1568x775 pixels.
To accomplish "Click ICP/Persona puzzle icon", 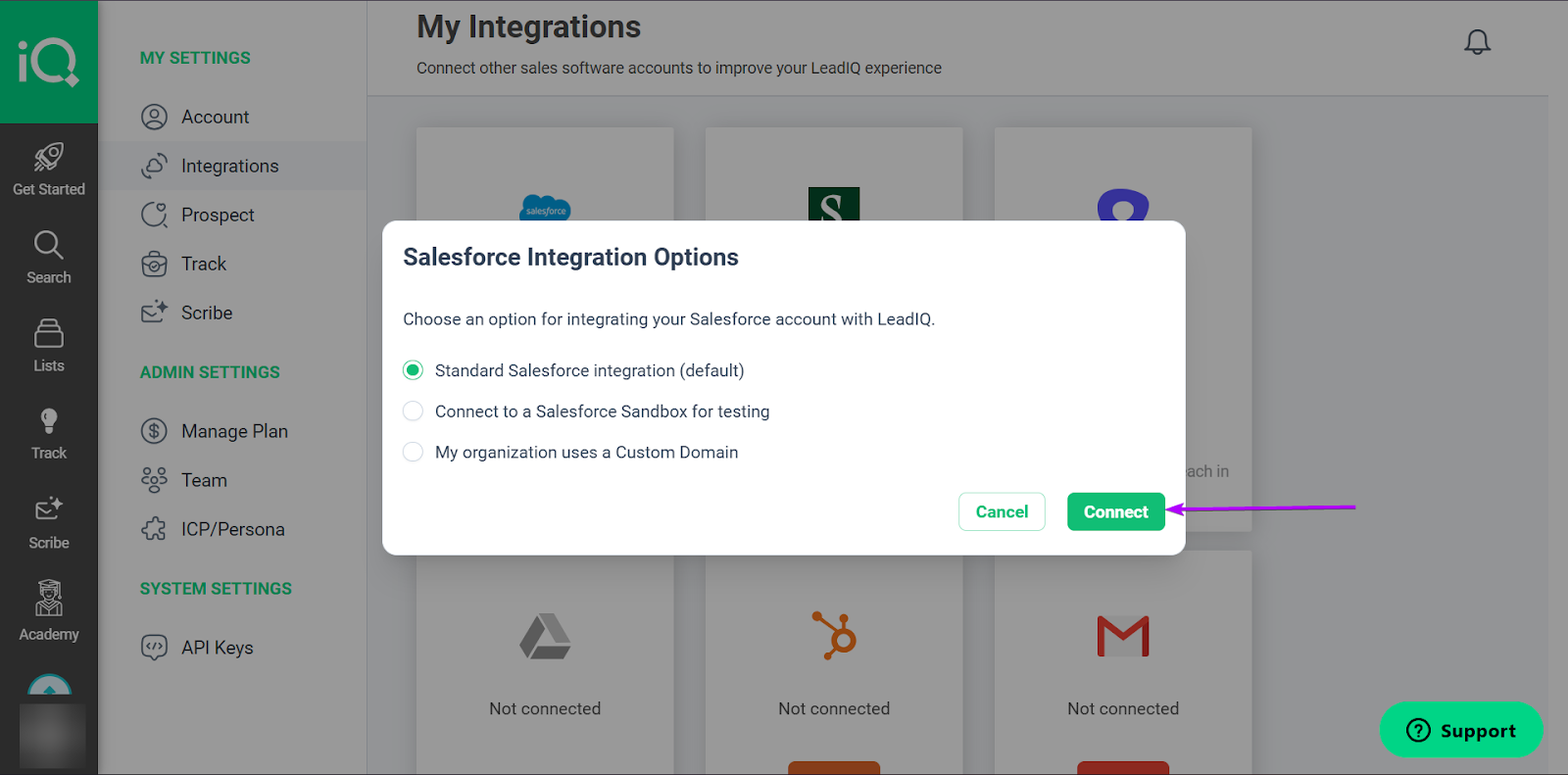I will coord(154,529).
